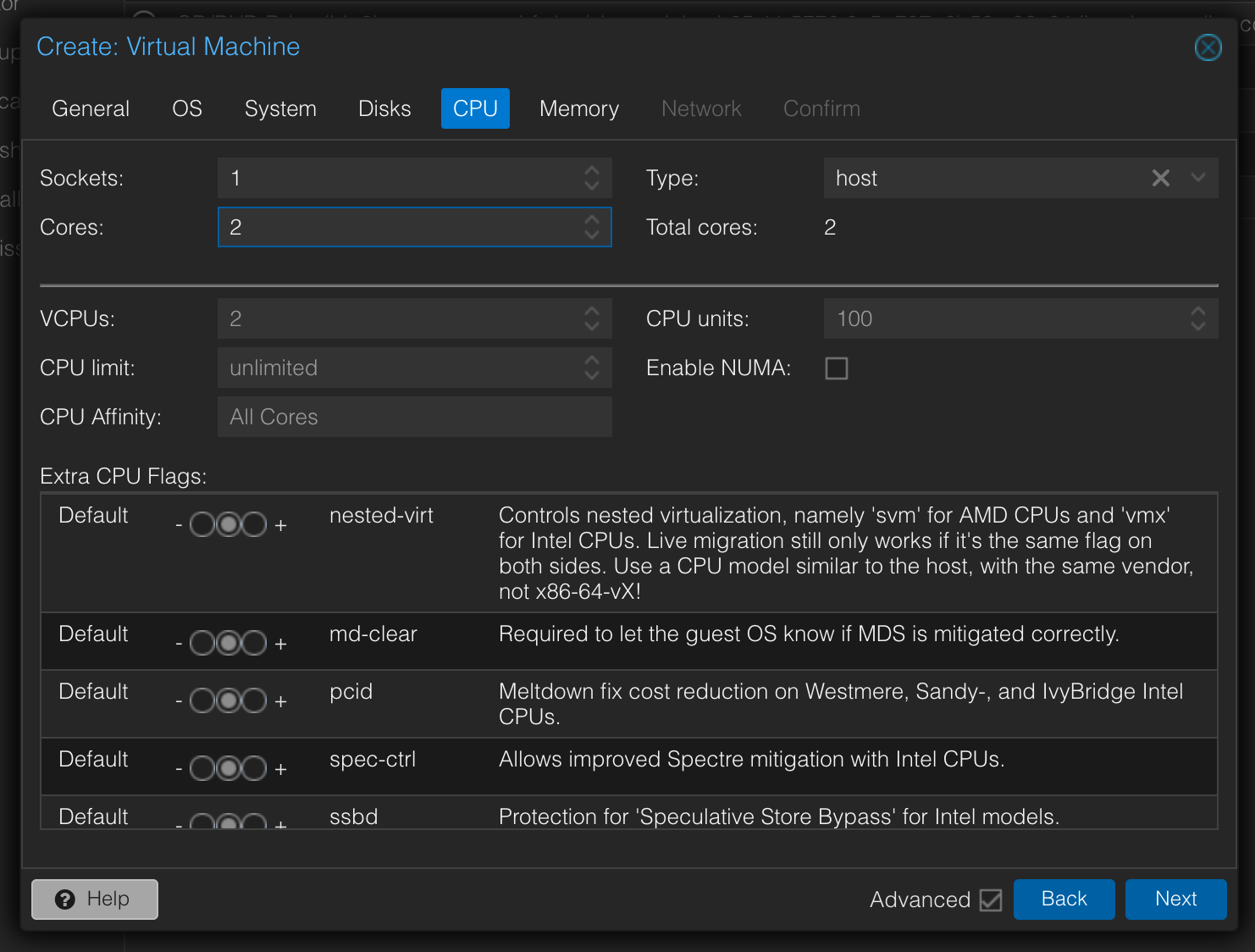The image size is (1255, 952).
Task: Select the default middle radio for pcid
Action: coord(229,701)
